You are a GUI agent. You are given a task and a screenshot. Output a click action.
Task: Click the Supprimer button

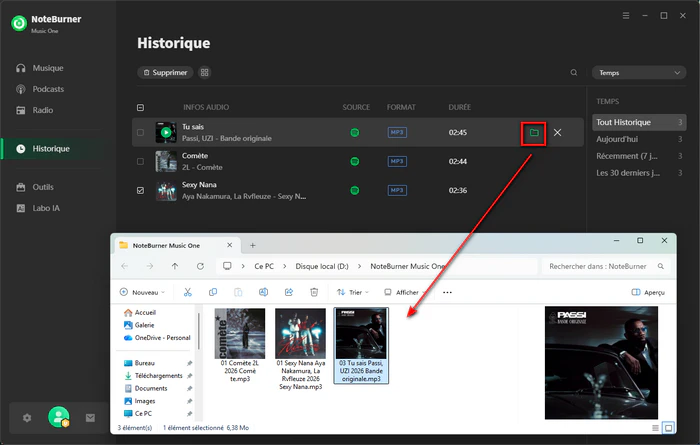point(165,72)
